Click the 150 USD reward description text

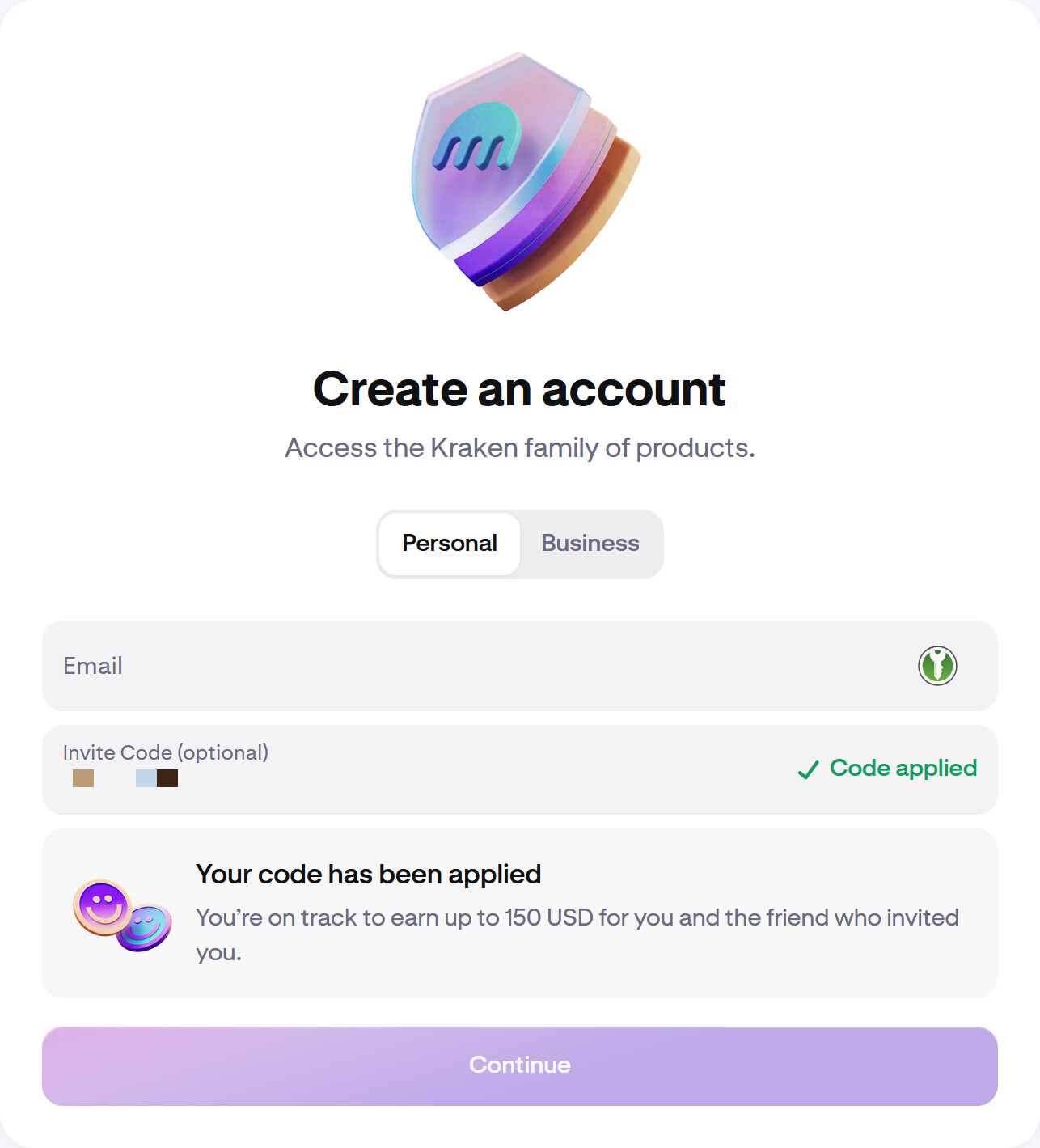pyautogui.click(x=577, y=918)
